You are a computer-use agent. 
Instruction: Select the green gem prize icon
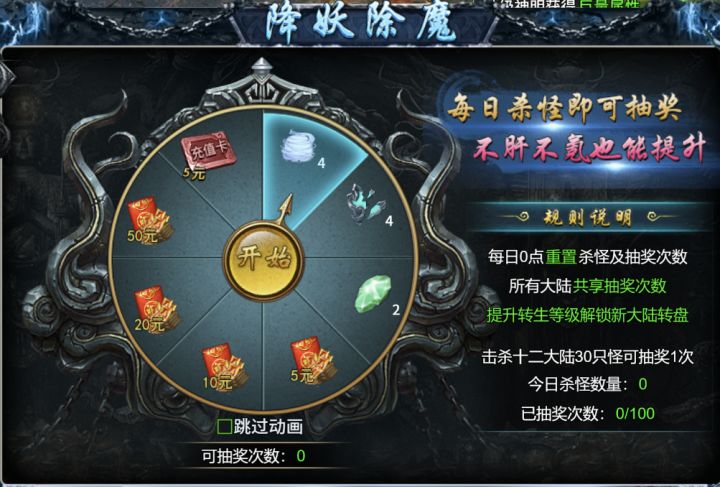pyautogui.click(x=373, y=294)
